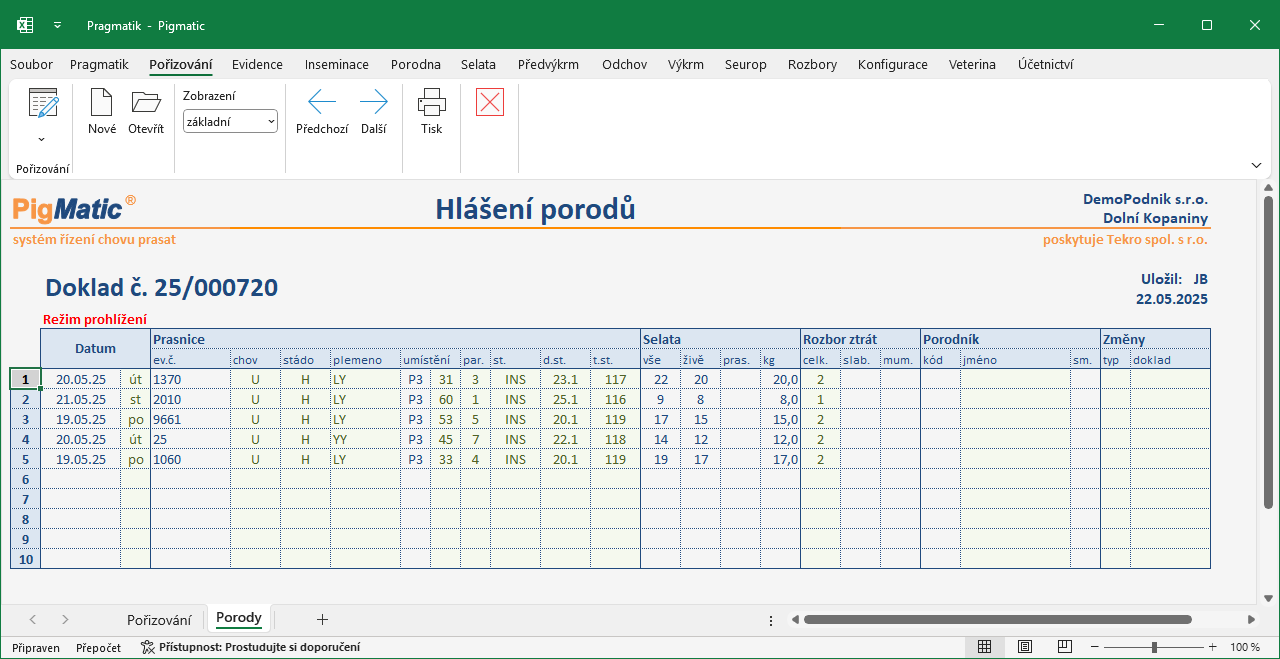Image resolution: width=1280 pixels, height=659 pixels.
Task: Print the report using Tisk
Action: [x=431, y=112]
